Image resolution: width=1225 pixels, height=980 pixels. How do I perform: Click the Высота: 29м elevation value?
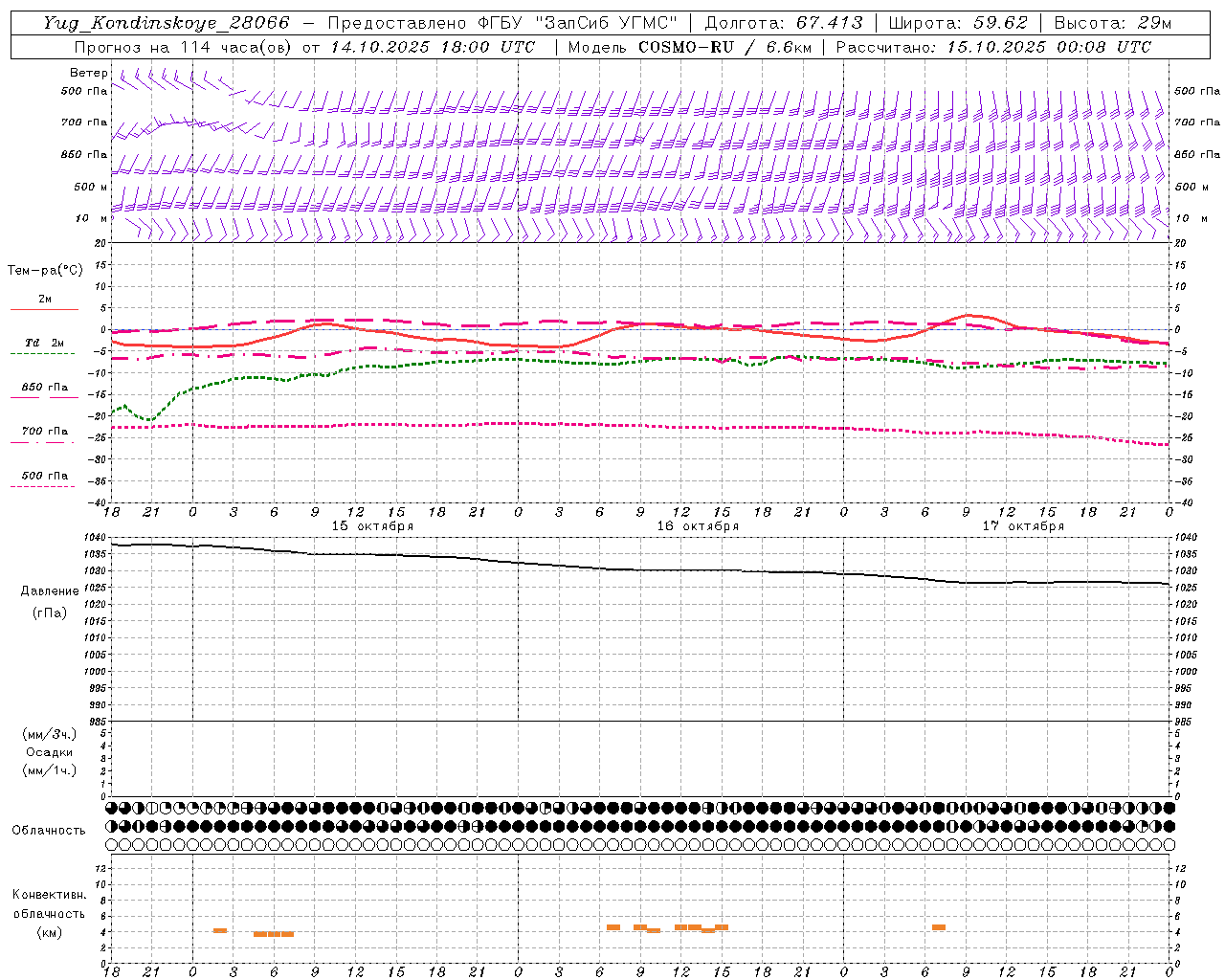click(1114, 23)
